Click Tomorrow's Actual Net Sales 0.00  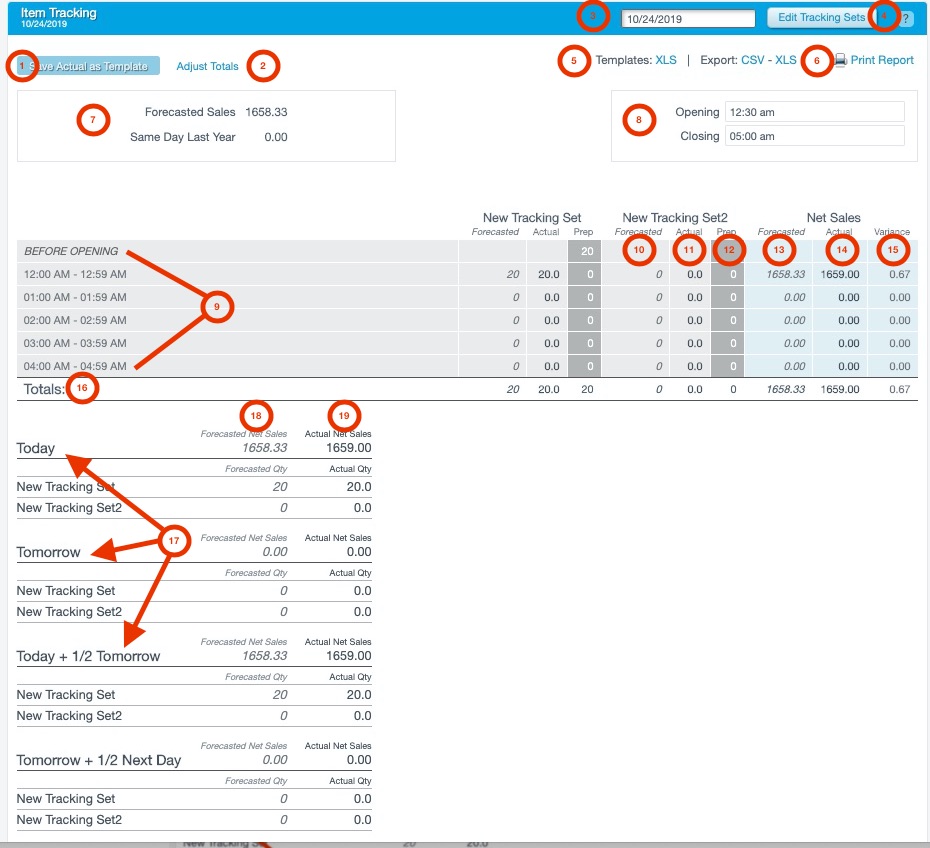[359, 551]
